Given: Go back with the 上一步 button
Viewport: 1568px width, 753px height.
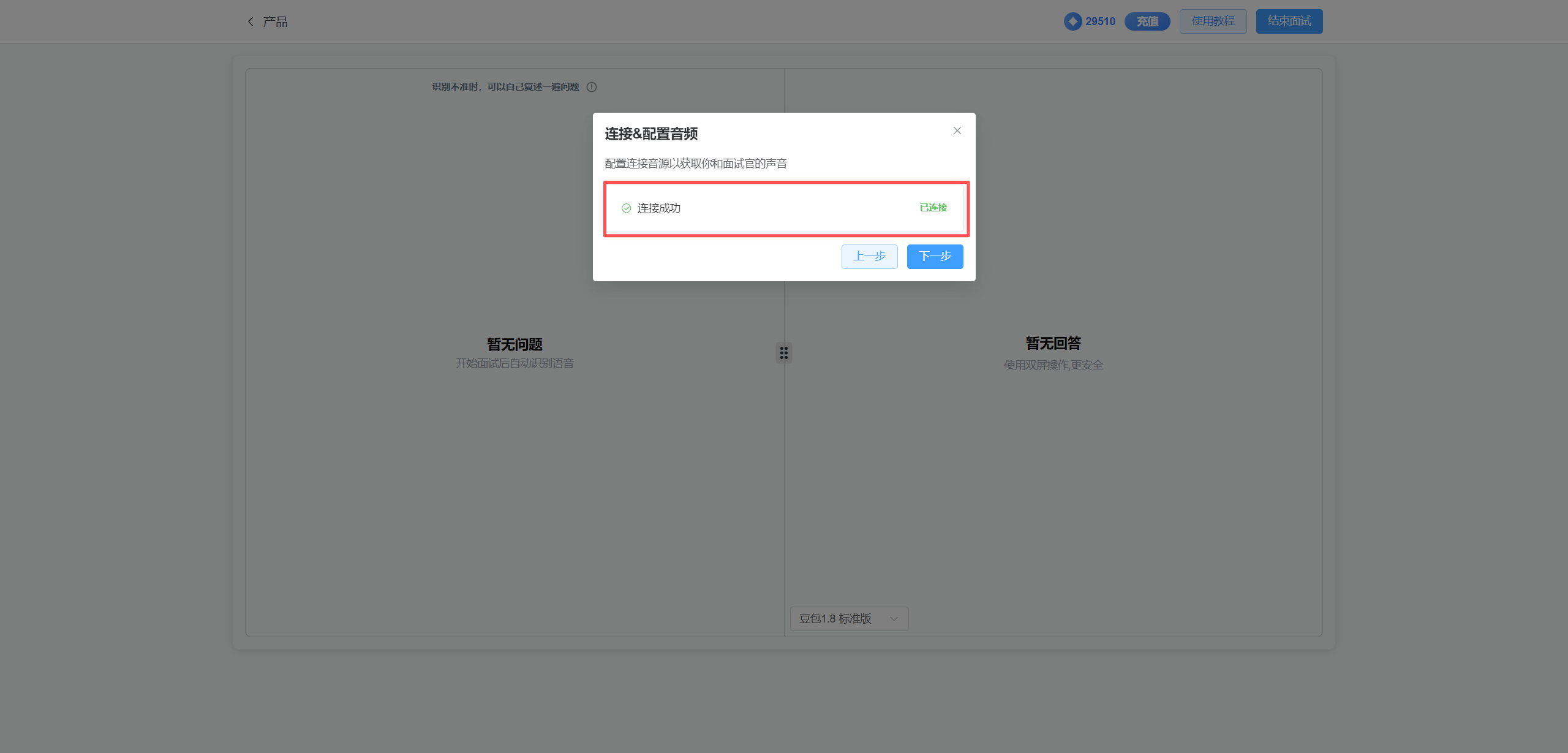Looking at the screenshot, I should (x=869, y=256).
